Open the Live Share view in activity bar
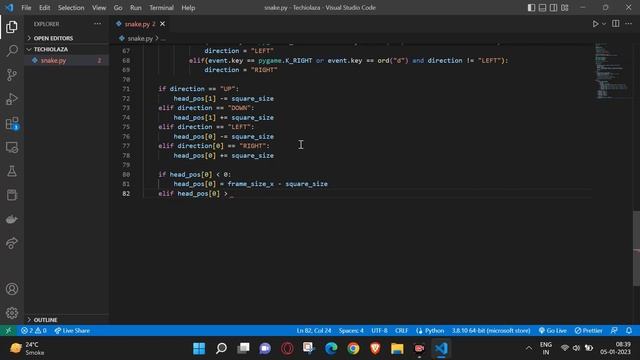 (12, 243)
